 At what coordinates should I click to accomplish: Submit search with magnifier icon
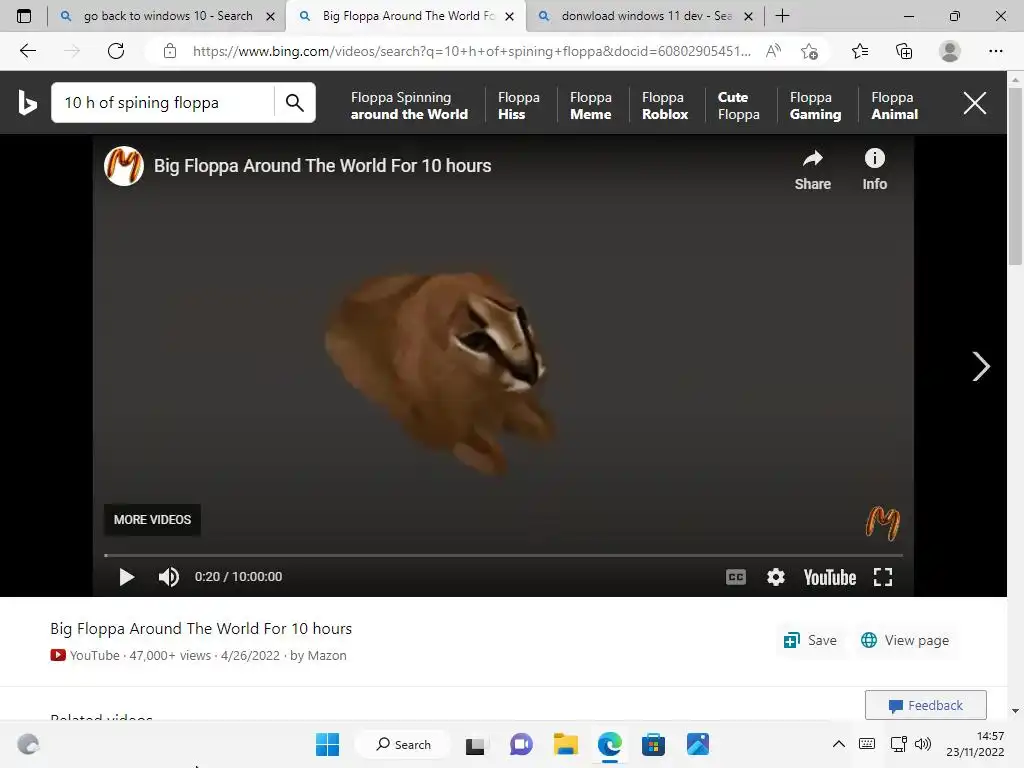click(x=295, y=103)
